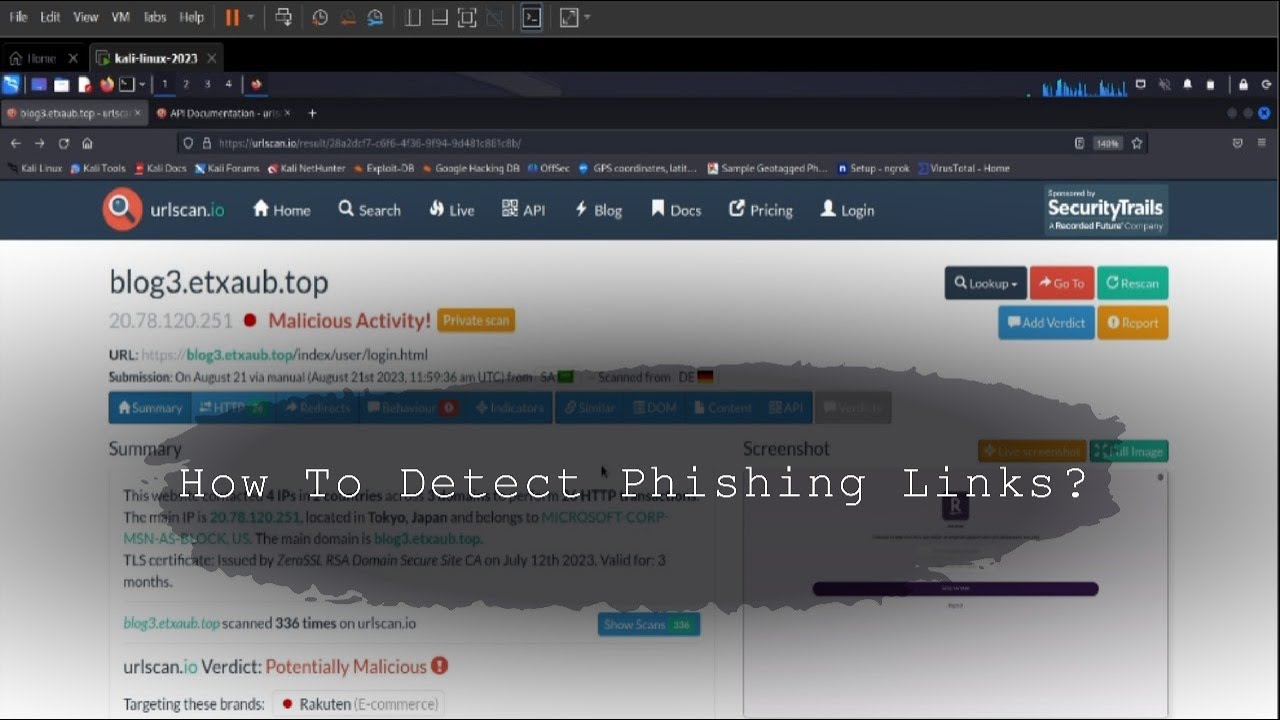Switch to workspace 4
1280x720 pixels.
click(x=228, y=84)
